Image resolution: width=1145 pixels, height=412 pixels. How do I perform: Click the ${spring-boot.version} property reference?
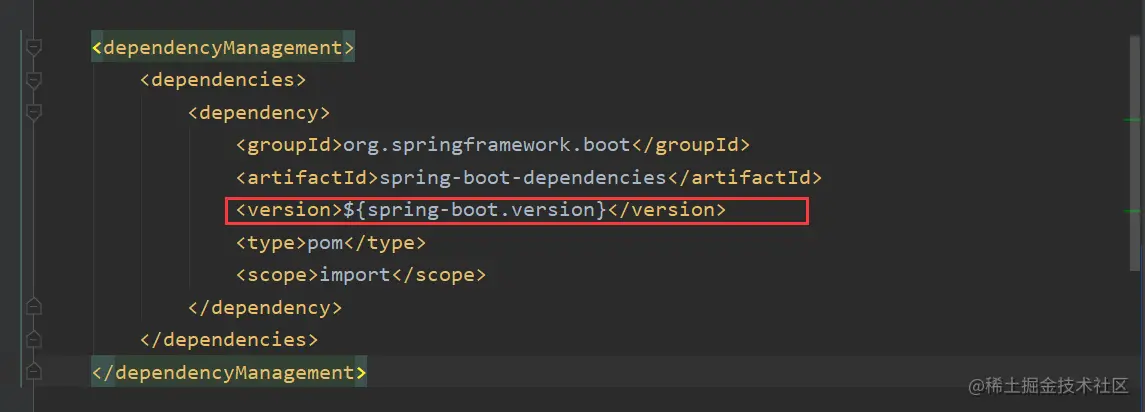(475, 210)
